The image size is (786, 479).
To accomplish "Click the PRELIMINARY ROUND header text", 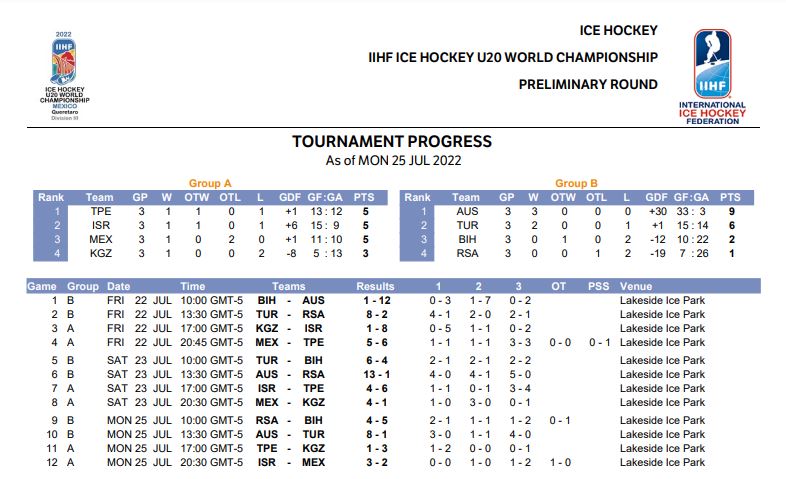I will [588, 84].
